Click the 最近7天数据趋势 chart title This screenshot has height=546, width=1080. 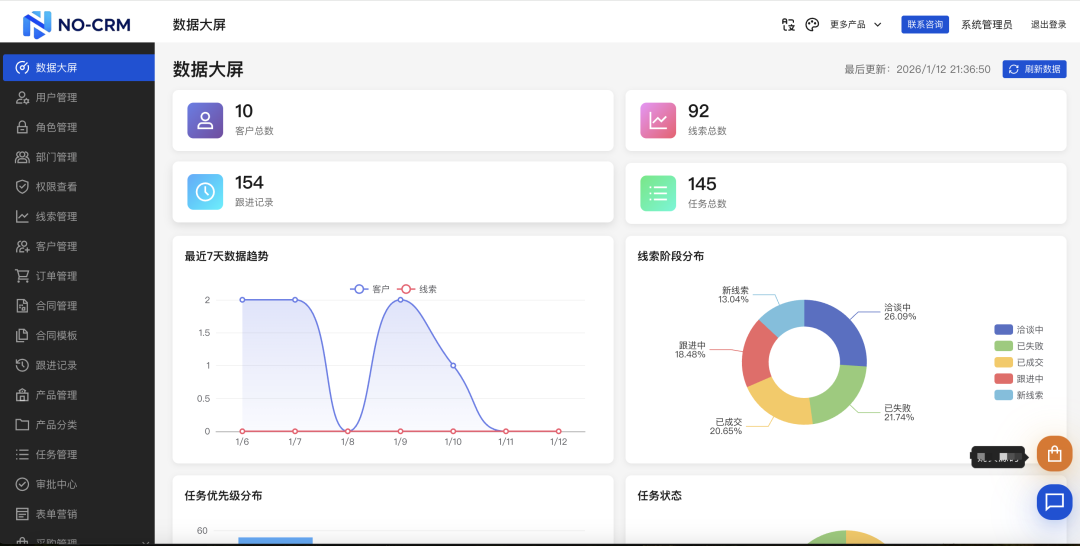[227, 256]
